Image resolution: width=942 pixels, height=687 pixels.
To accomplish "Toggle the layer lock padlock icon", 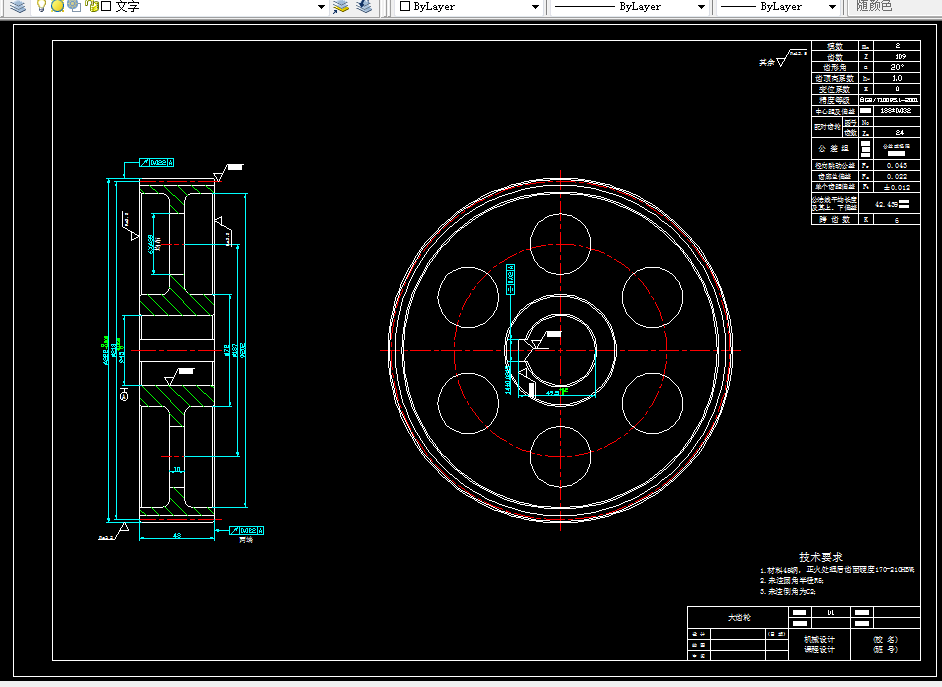I will tap(91, 7).
